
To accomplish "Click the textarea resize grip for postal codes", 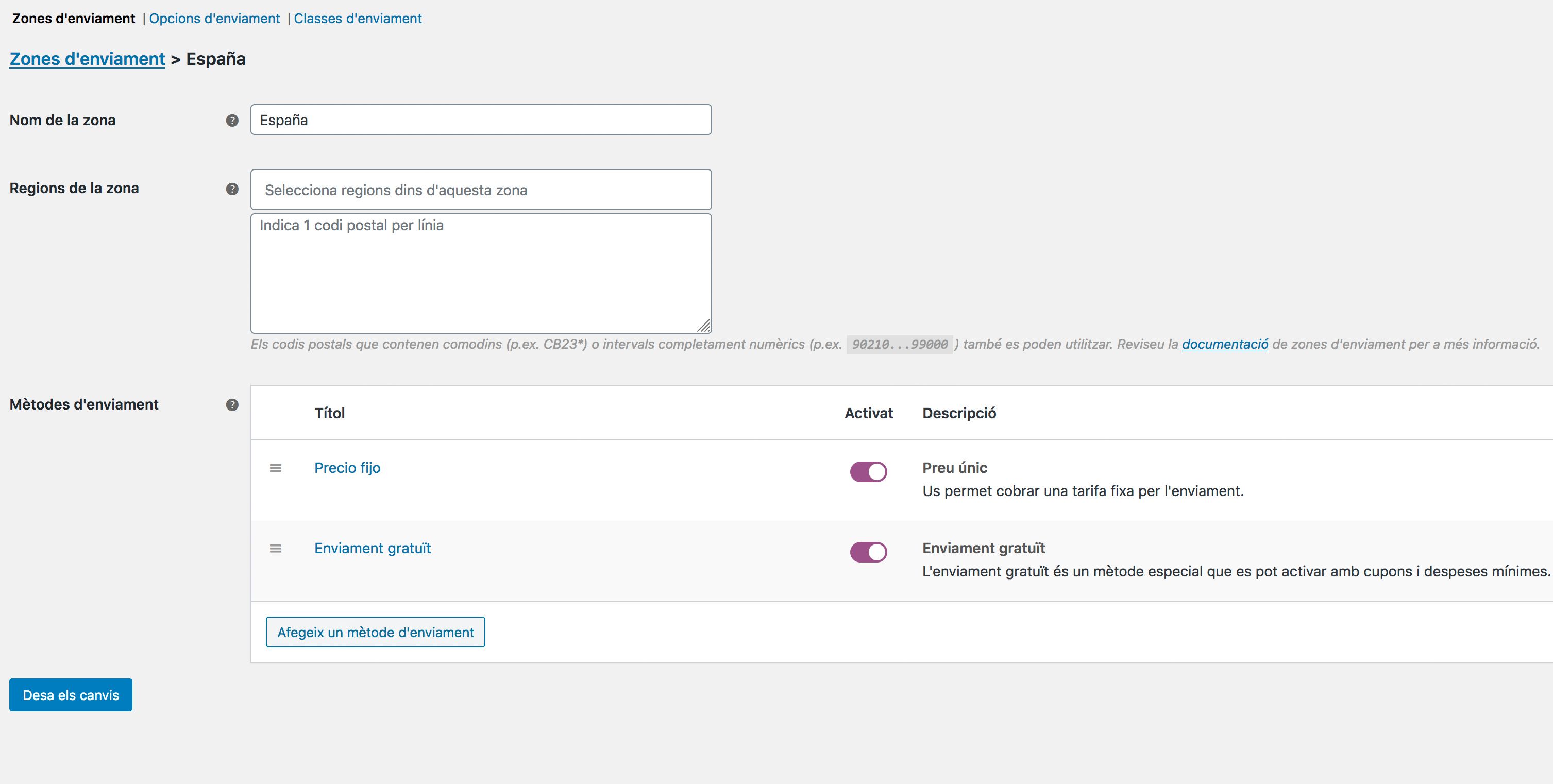I will click(703, 326).
